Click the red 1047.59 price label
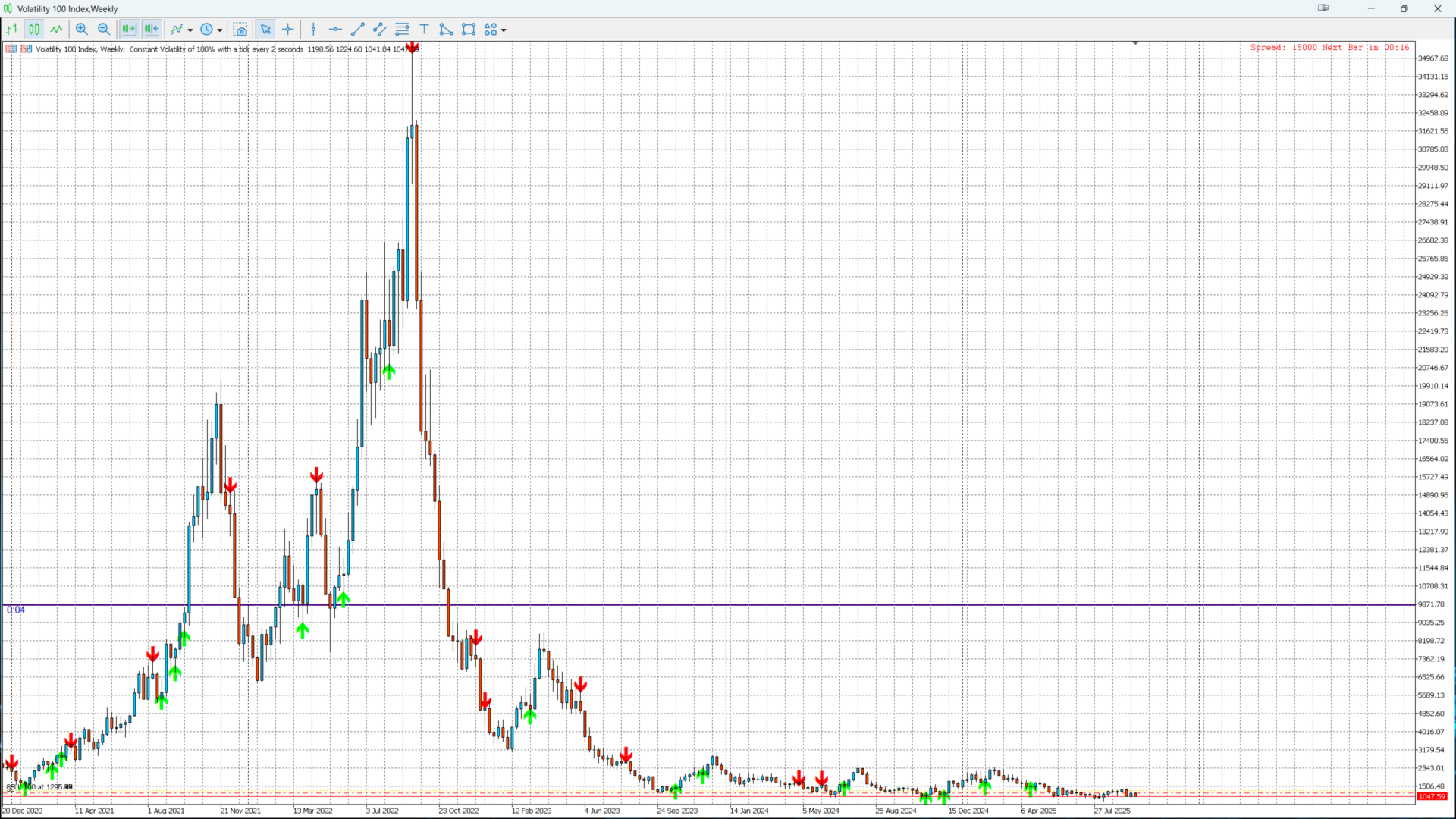Viewport: 1456px width, 819px height. click(1431, 796)
